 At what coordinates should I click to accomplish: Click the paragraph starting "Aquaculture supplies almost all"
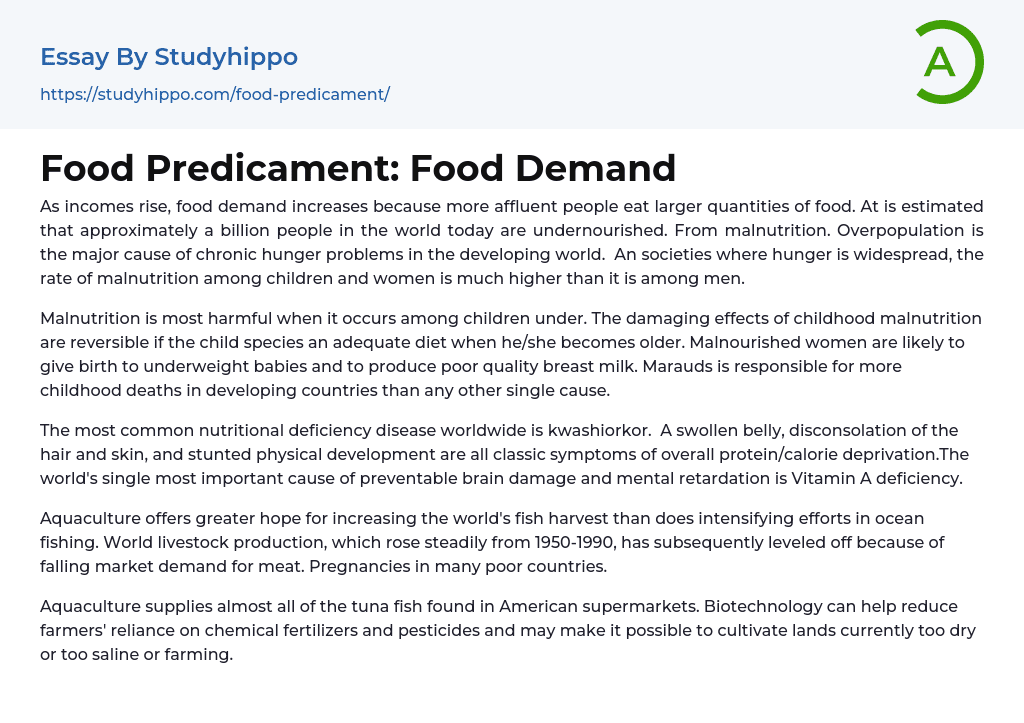coord(511,630)
